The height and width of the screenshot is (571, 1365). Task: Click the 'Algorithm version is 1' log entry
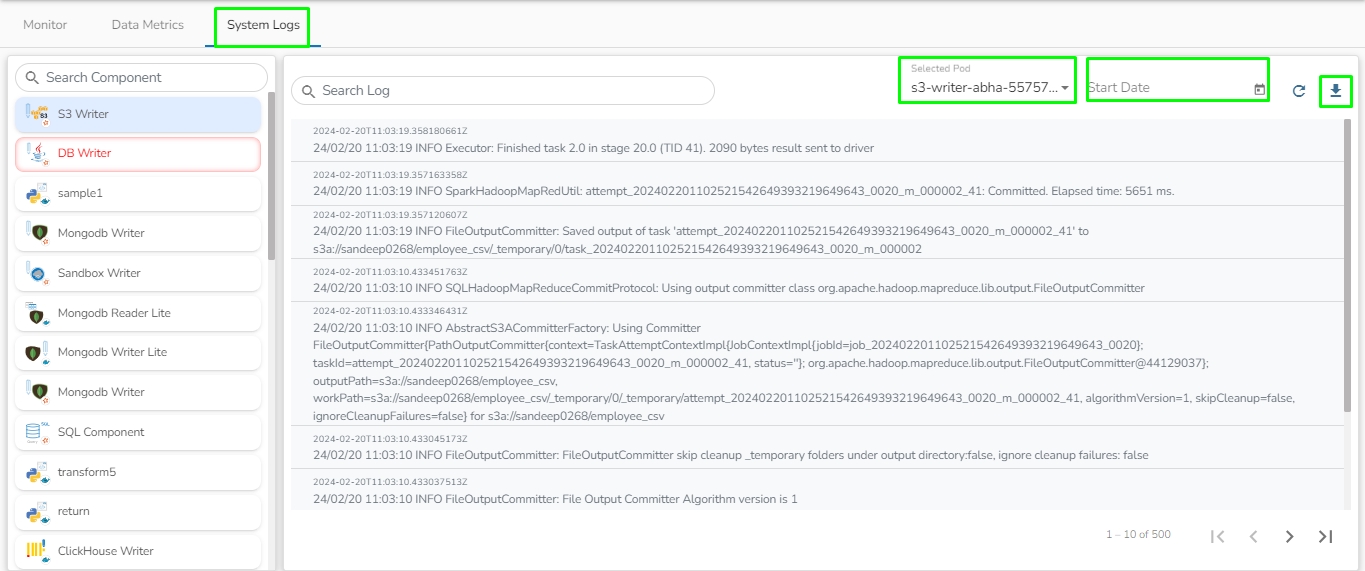pyautogui.click(x=816, y=490)
